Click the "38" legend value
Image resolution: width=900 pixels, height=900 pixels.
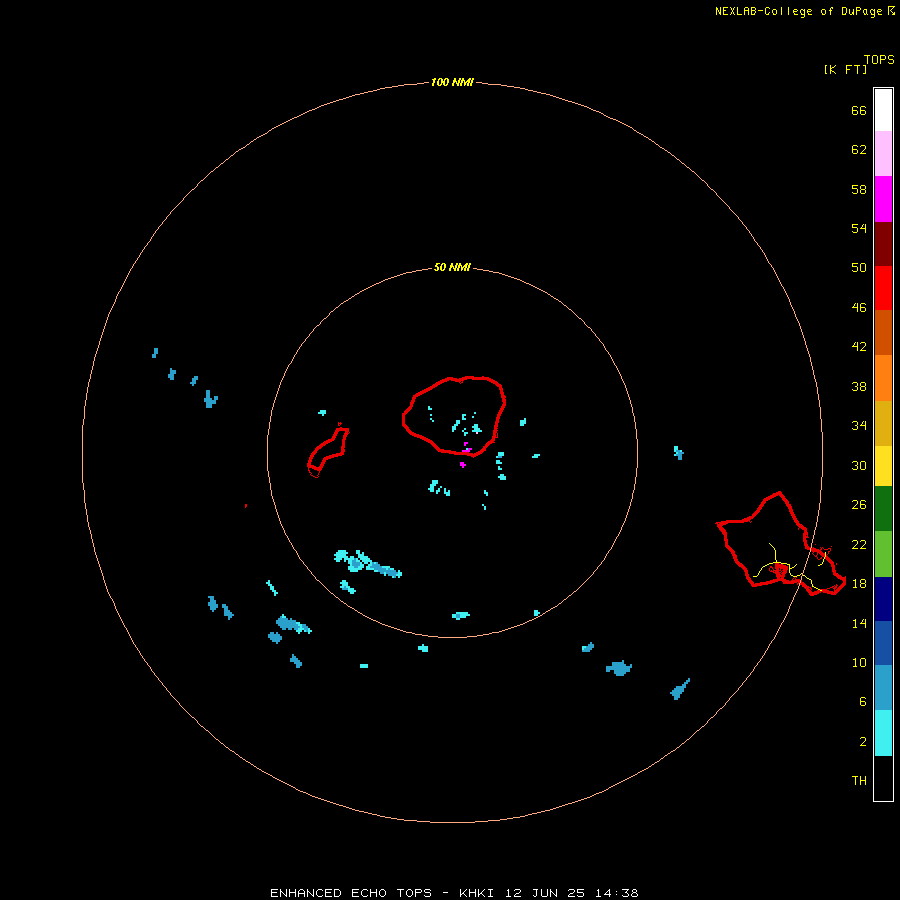tap(859, 387)
